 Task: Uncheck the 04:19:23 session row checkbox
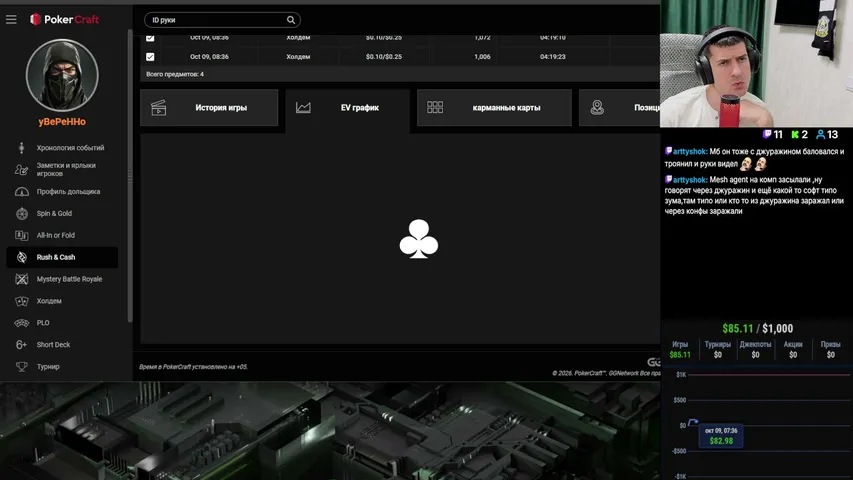(150, 57)
